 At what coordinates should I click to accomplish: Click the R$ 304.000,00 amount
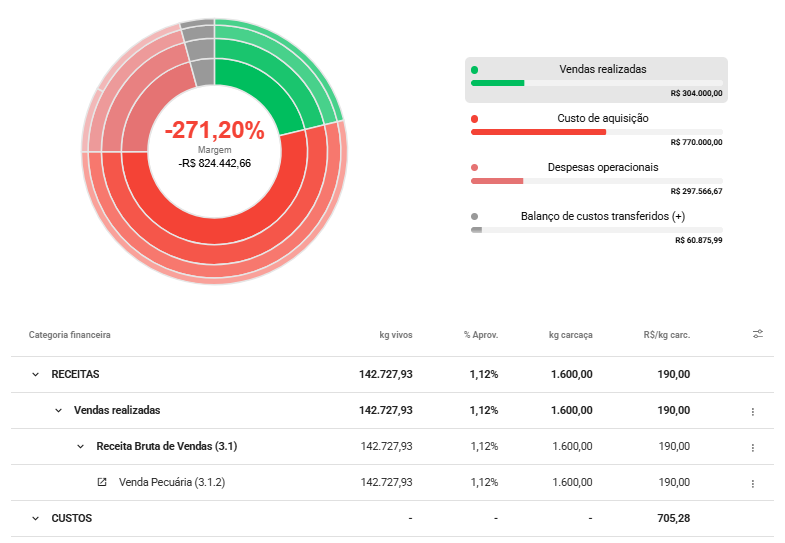[696, 93]
